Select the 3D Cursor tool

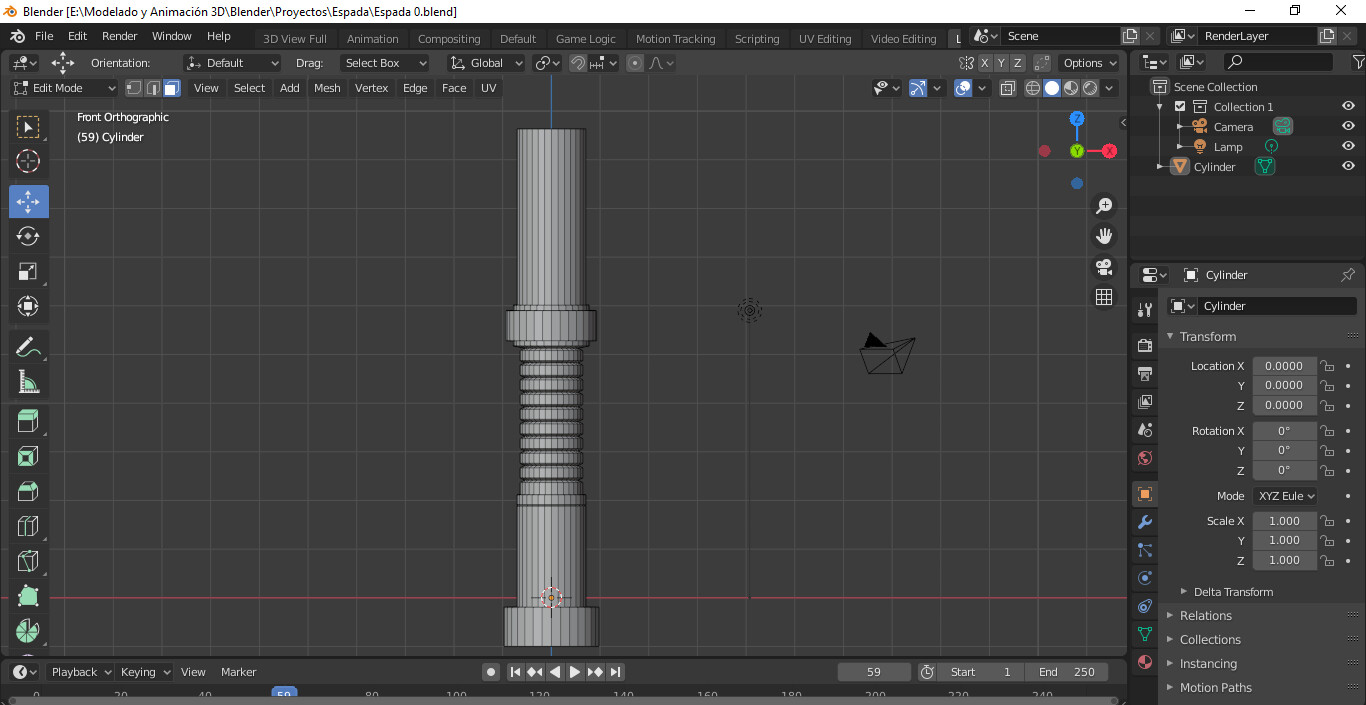point(28,161)
